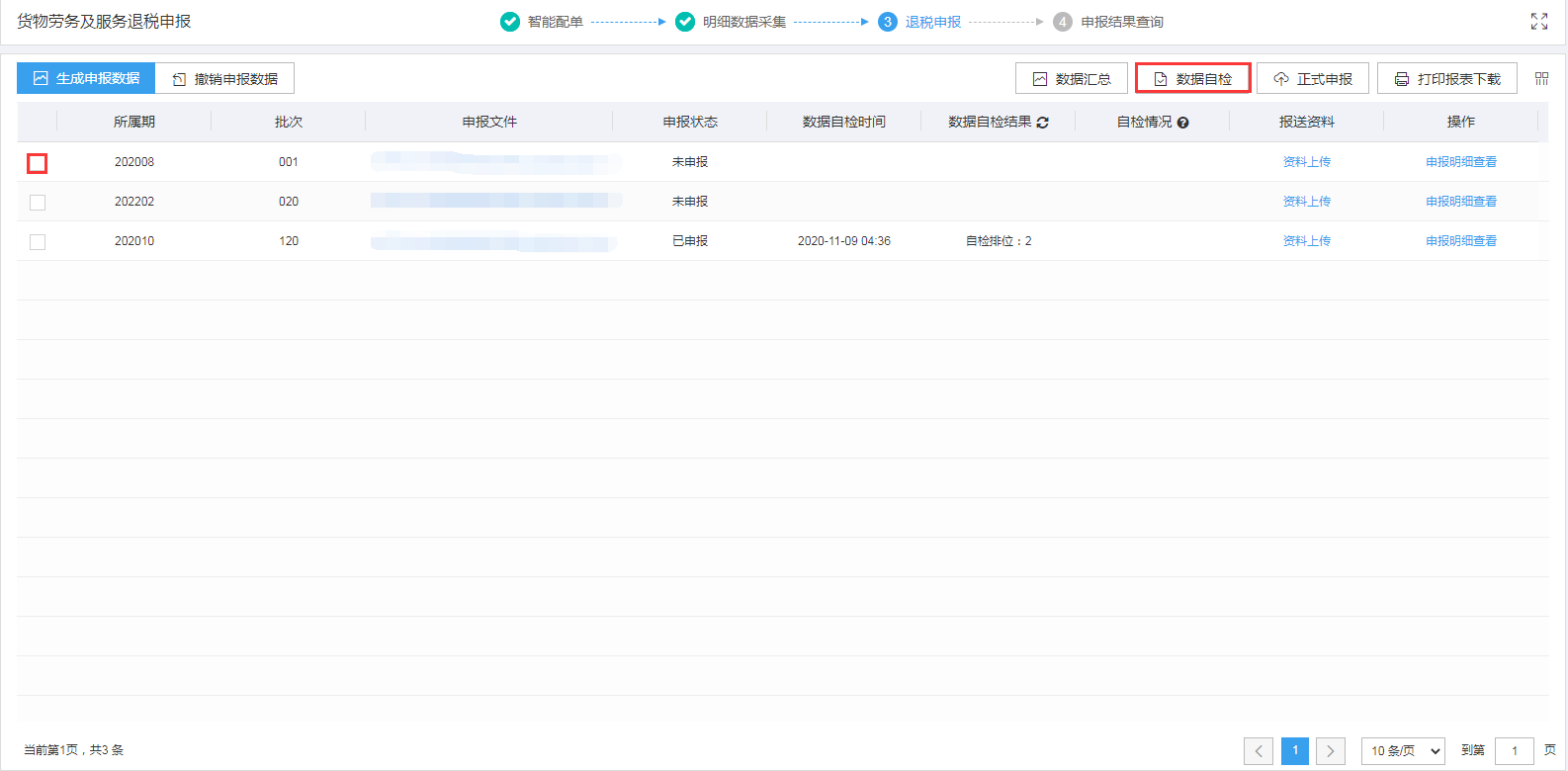Click 数据自检时间 column header
1568x771 pixels.
pos(844,122)
